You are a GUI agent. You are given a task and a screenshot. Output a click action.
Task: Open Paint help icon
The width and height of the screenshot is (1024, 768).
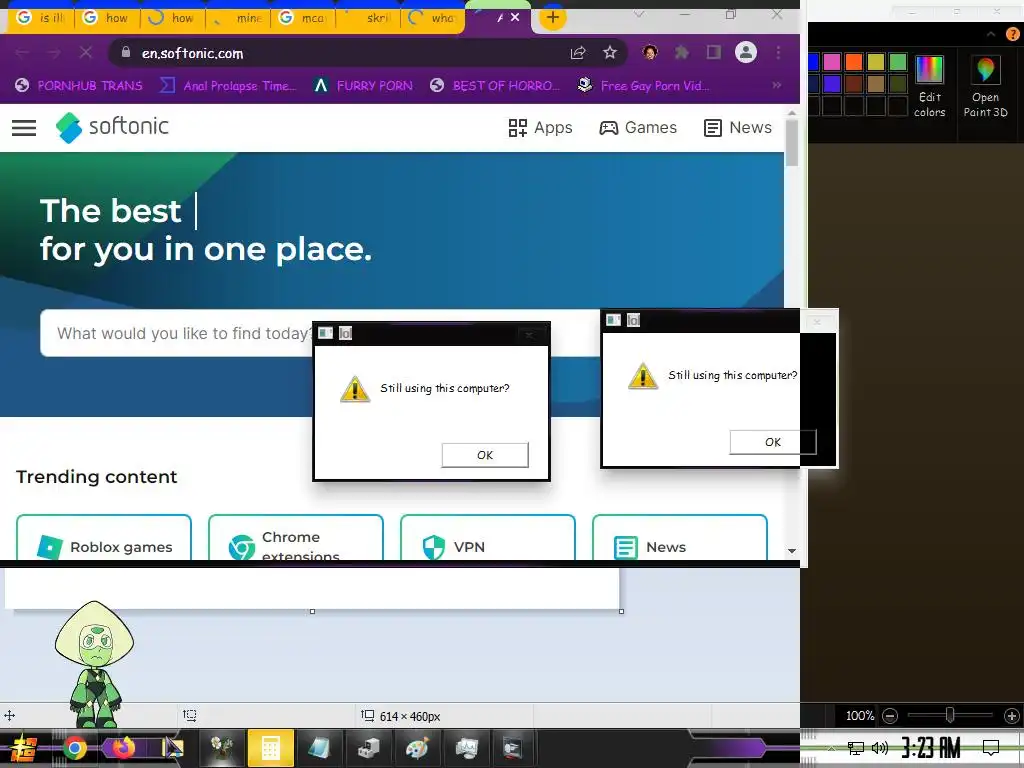point(1014,34)
